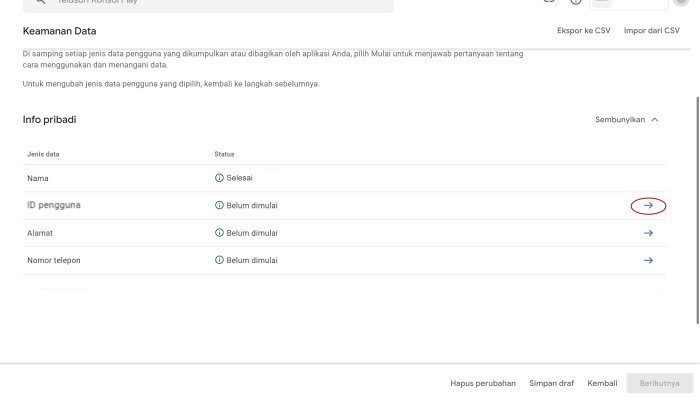
Task: Click the help icon in the top bar
Action: pos(576,1)
